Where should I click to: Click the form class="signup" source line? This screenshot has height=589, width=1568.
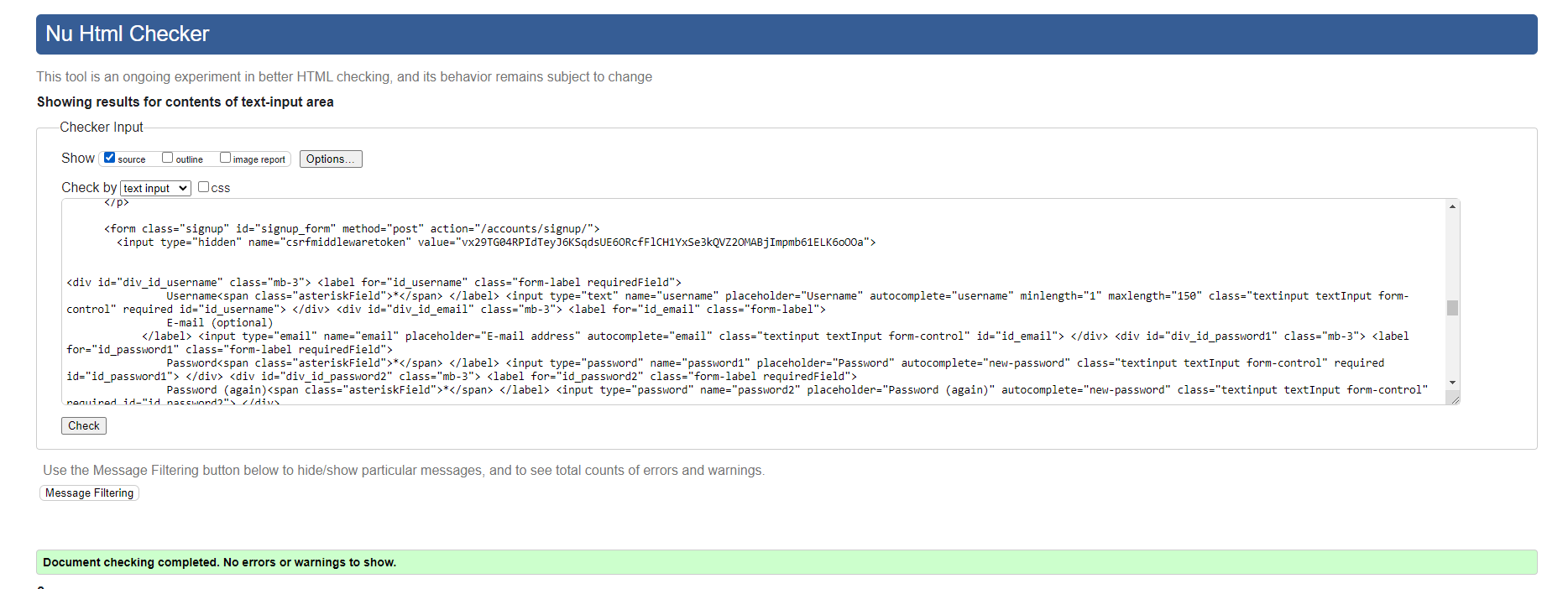click(352, 229)
